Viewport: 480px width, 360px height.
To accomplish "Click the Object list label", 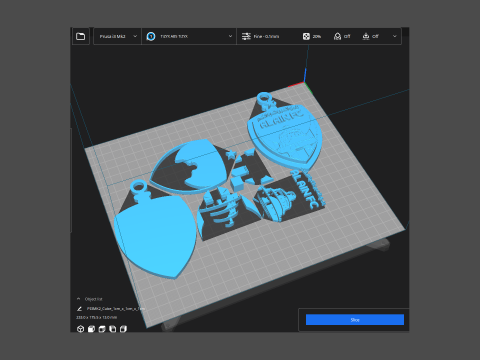I will click(x=94, y=299).
